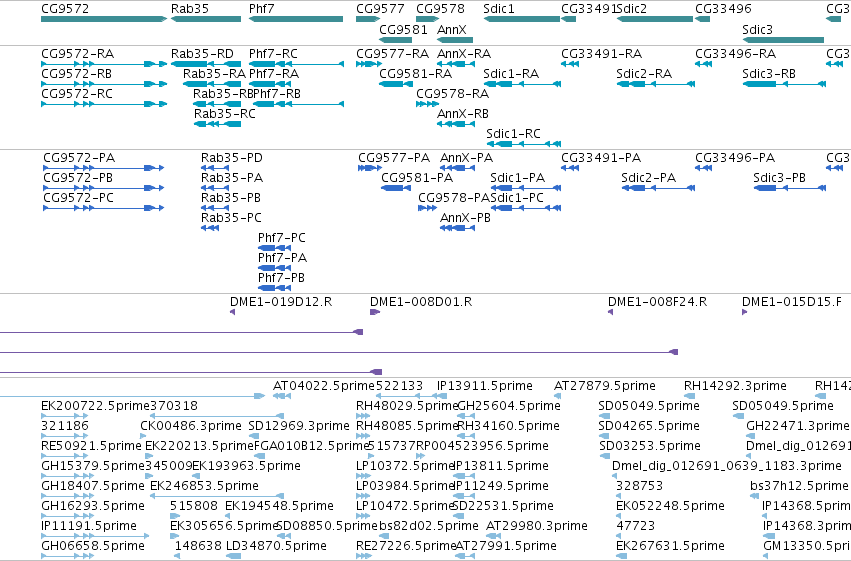Open transcript Rab35-RD
851x561 pixels.
point(202,54)
